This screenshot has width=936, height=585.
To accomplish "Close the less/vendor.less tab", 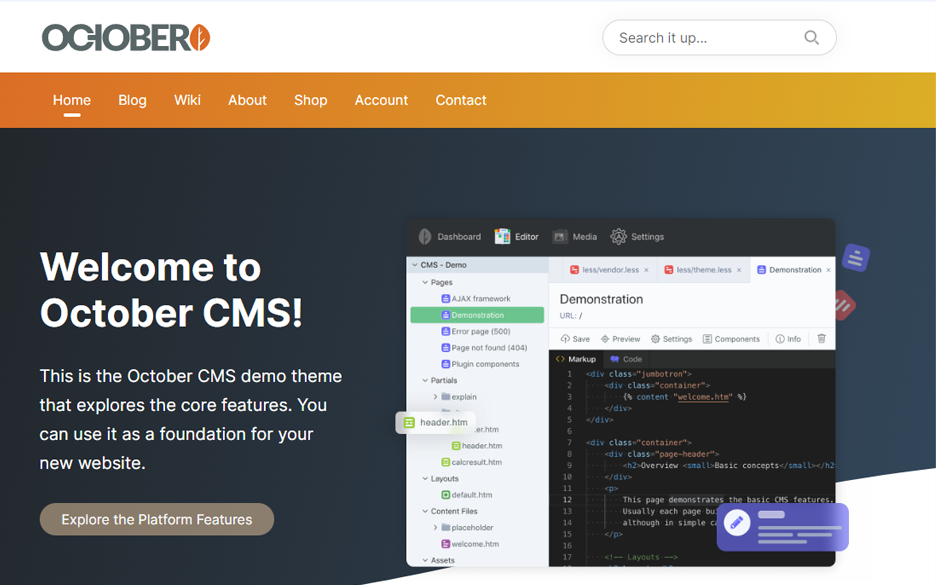I will 646,270.
